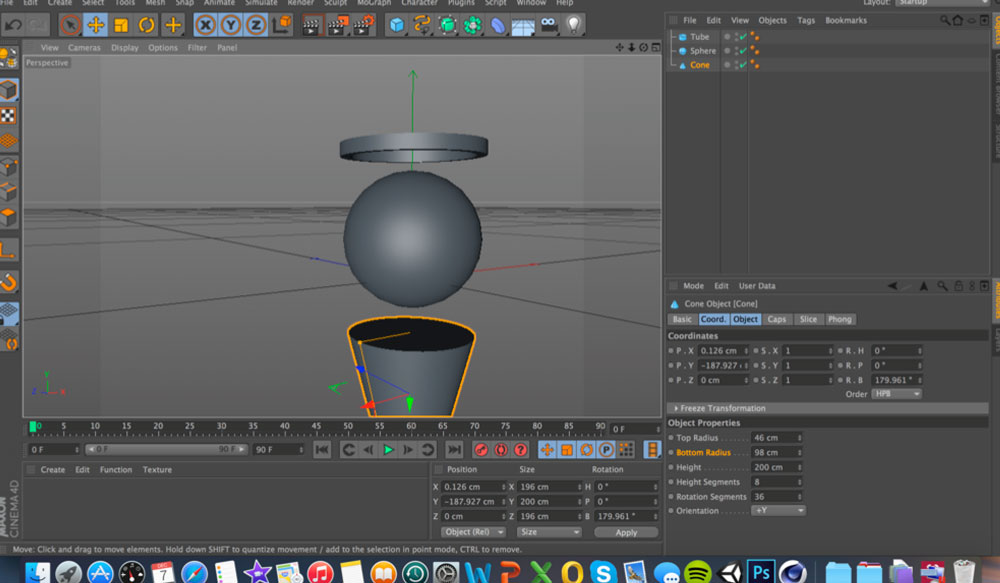
Task: Expand the Freeze Transformation section
Action: 722,408
